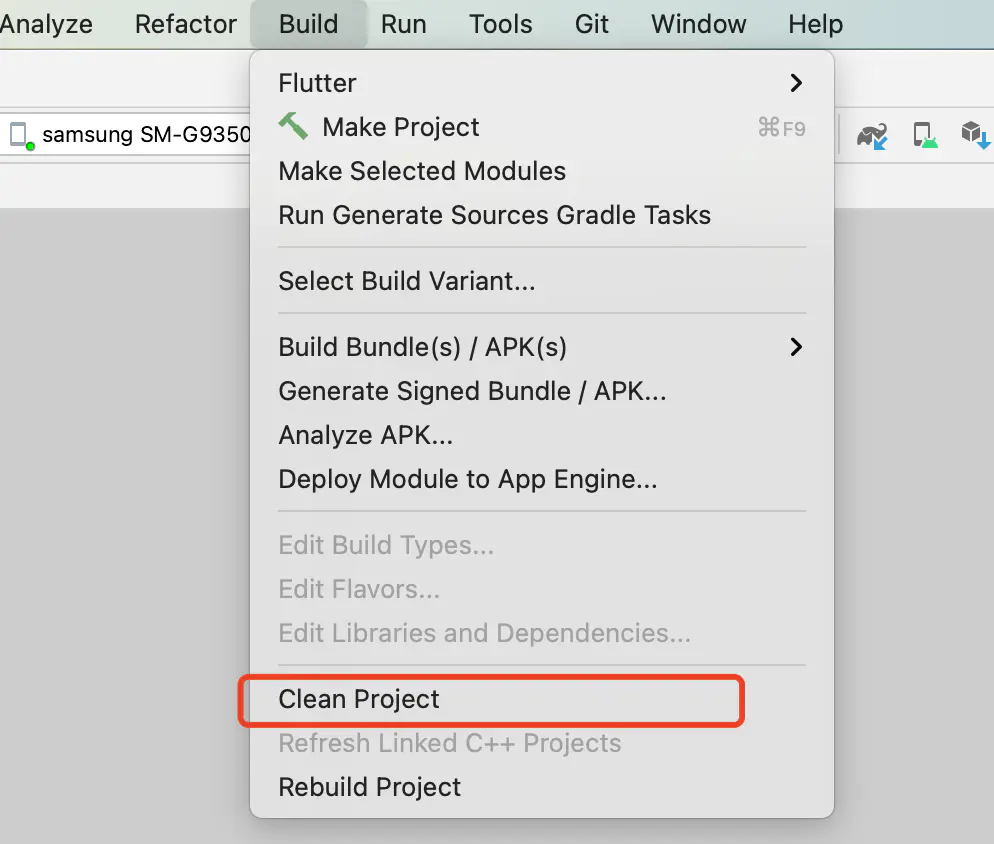This screenshot has width=994, height=844.
Task: Open the Git menu in menu bar
Action: click(x=591, y=24)
